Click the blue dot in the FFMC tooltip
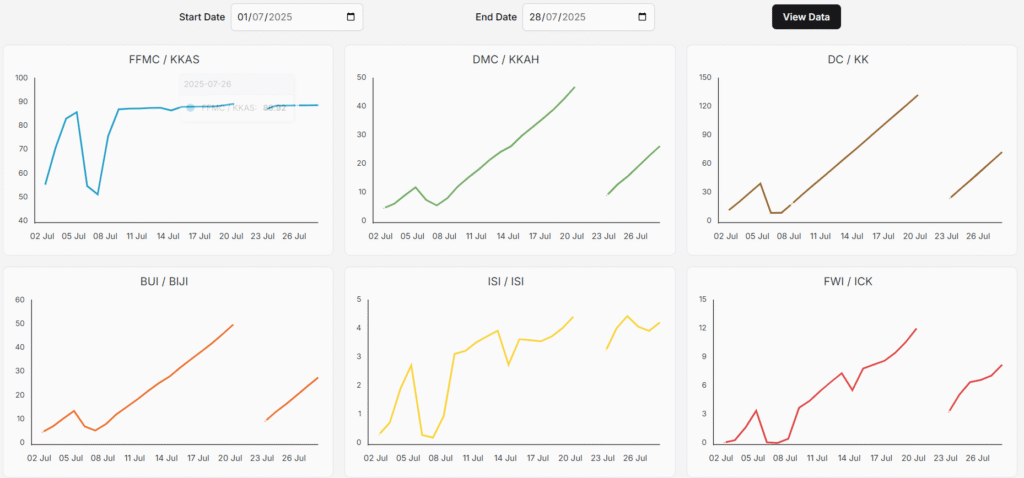Viewport: 1024px width, 478px height. [191, 107]
